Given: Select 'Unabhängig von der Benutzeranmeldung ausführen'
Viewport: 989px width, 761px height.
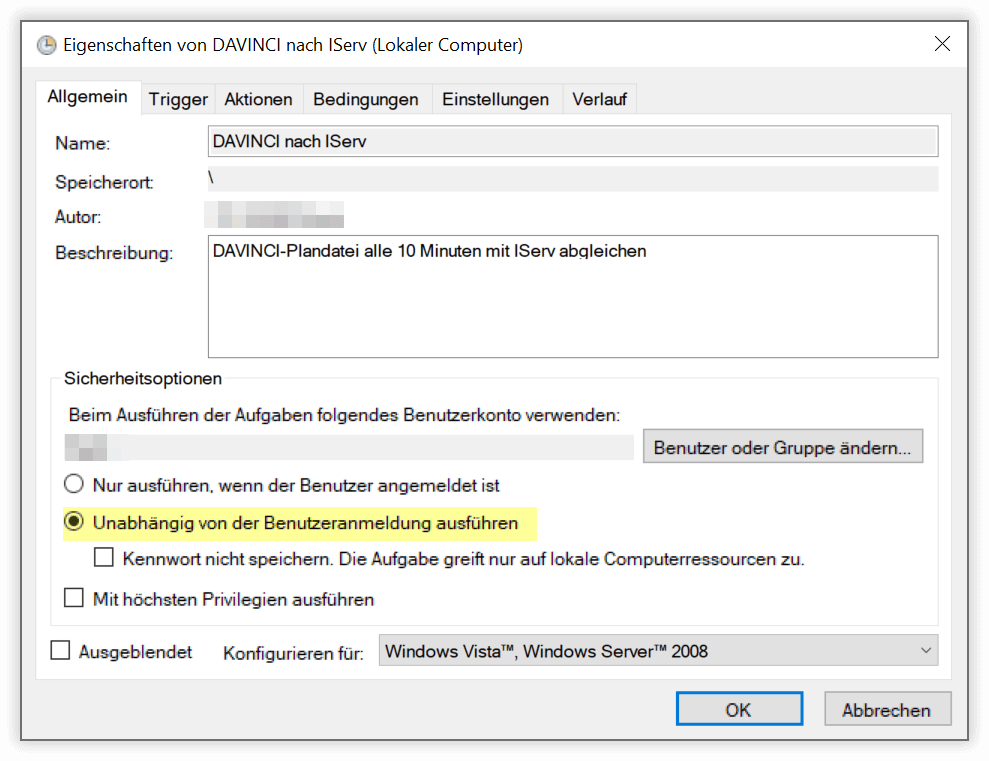Looking at the screenshot, I should 73,521.
